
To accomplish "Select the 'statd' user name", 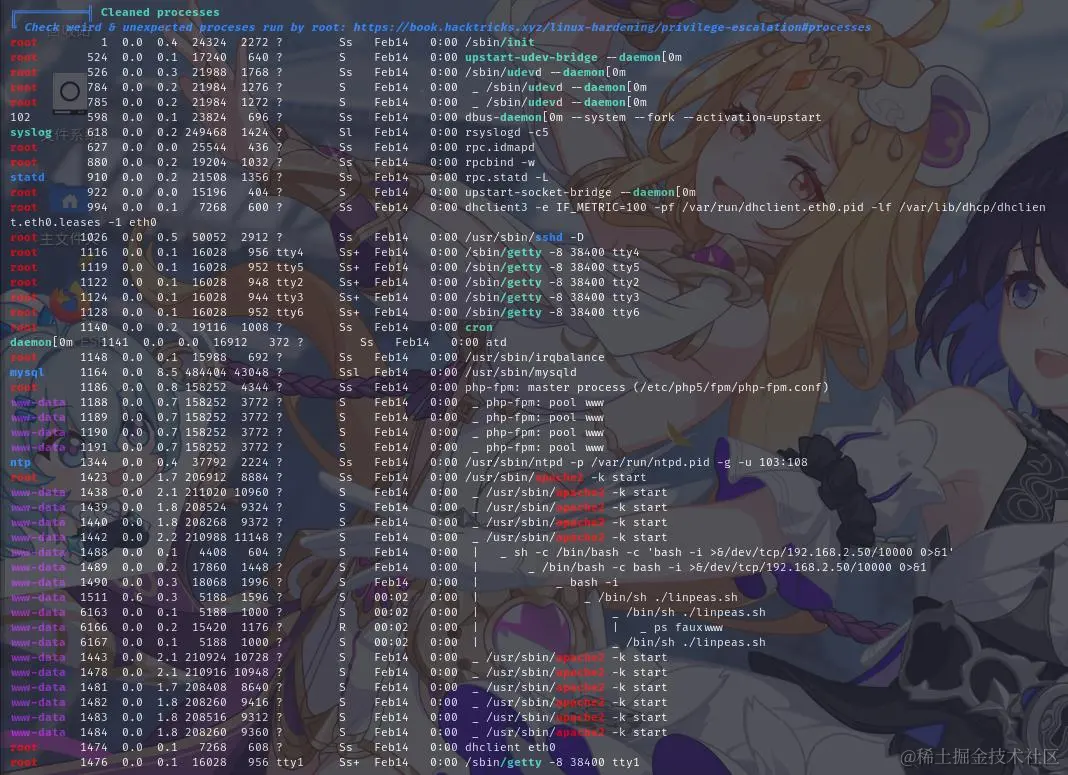I will [x=27, y=177].
